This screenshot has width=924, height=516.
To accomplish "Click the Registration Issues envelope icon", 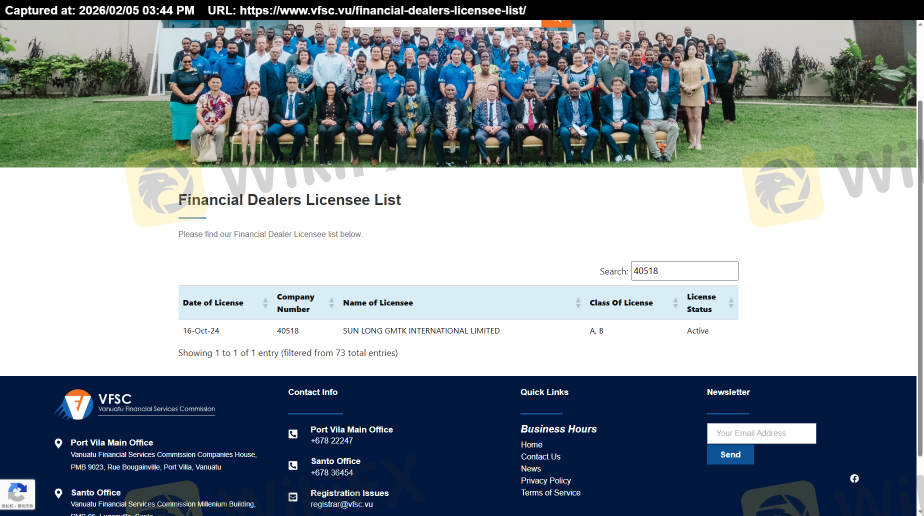I will [293, 497].
